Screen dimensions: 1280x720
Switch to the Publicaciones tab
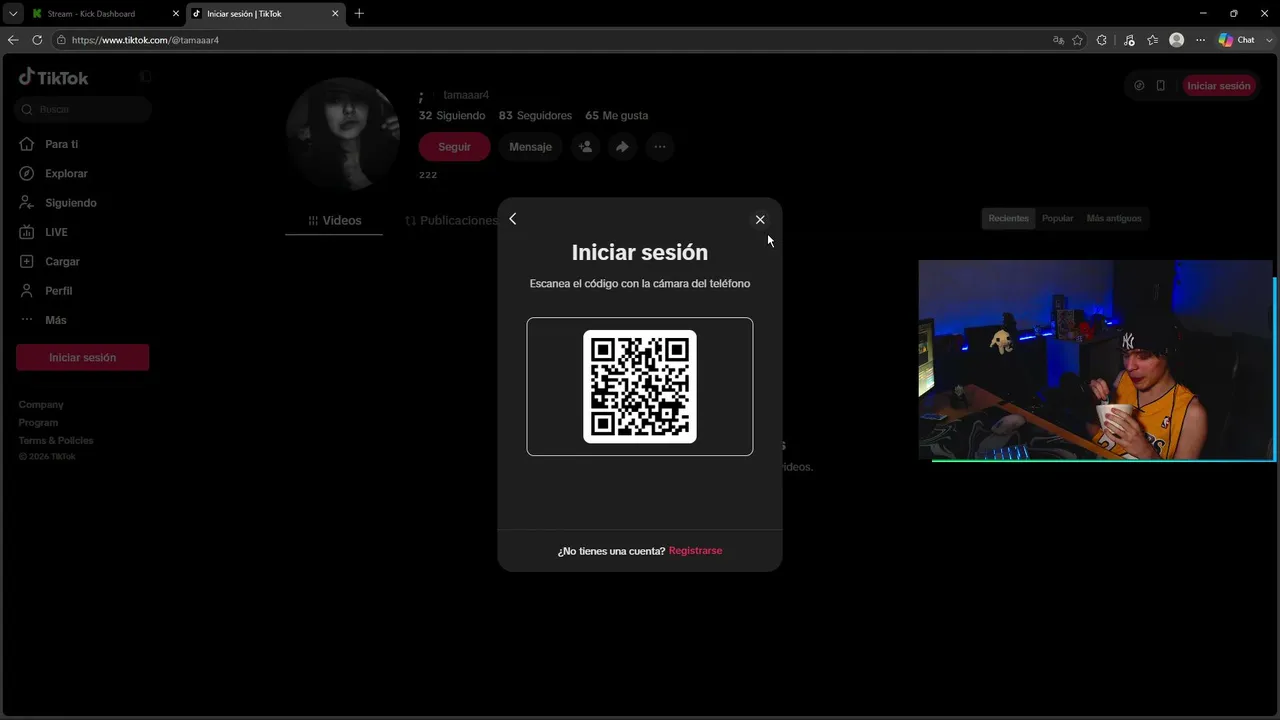pyautogui.click(x=452, y=221)
